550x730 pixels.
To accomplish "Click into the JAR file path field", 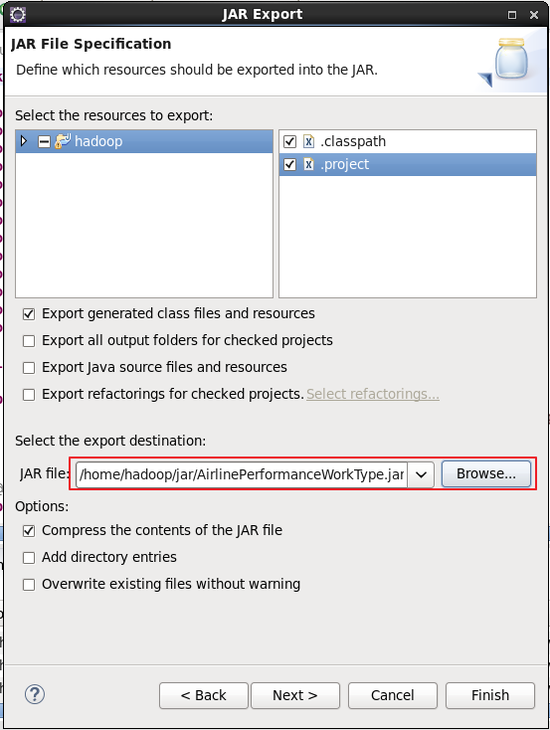I will point(242,474).
